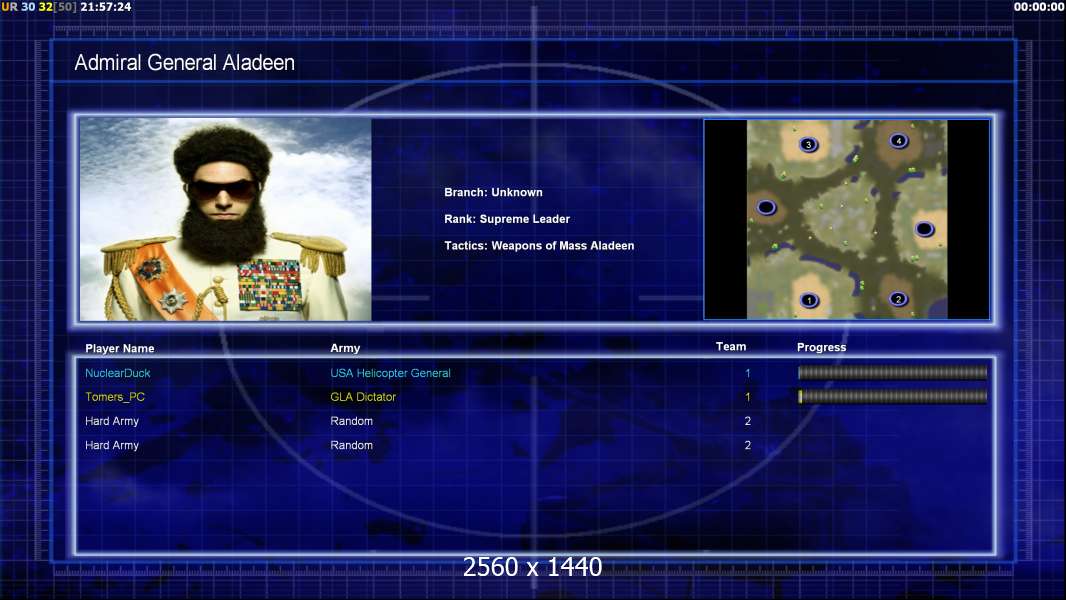Click the team number of Tomers_PC
The image size is (1066, 600).
point(748,397)
